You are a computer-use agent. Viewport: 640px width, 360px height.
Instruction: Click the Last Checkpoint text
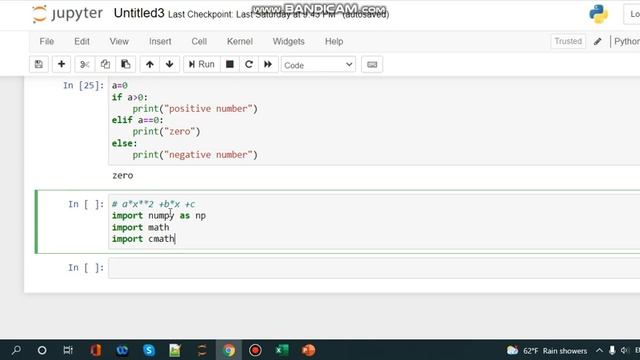[x=278, y=15]
